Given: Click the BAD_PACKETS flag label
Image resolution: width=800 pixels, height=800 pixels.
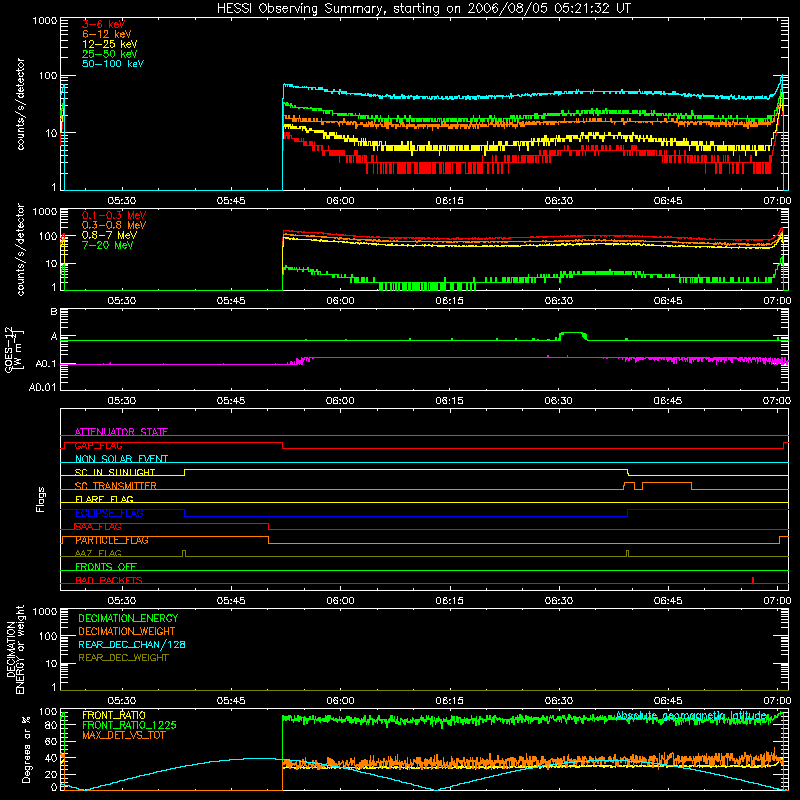Looking at the screenshot, I should [x=109, y=580].
